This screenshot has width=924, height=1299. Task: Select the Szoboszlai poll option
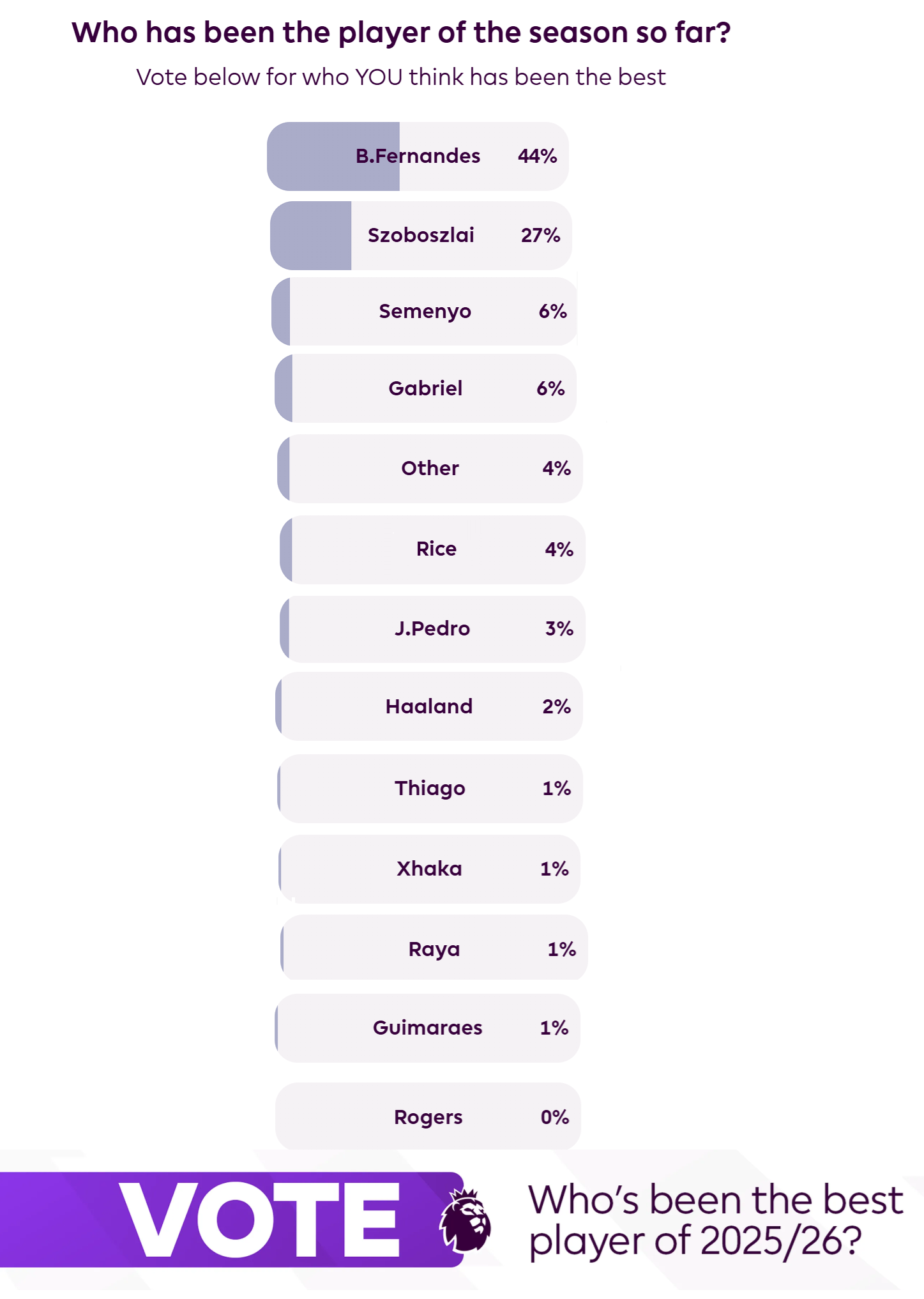pos(421,236)
